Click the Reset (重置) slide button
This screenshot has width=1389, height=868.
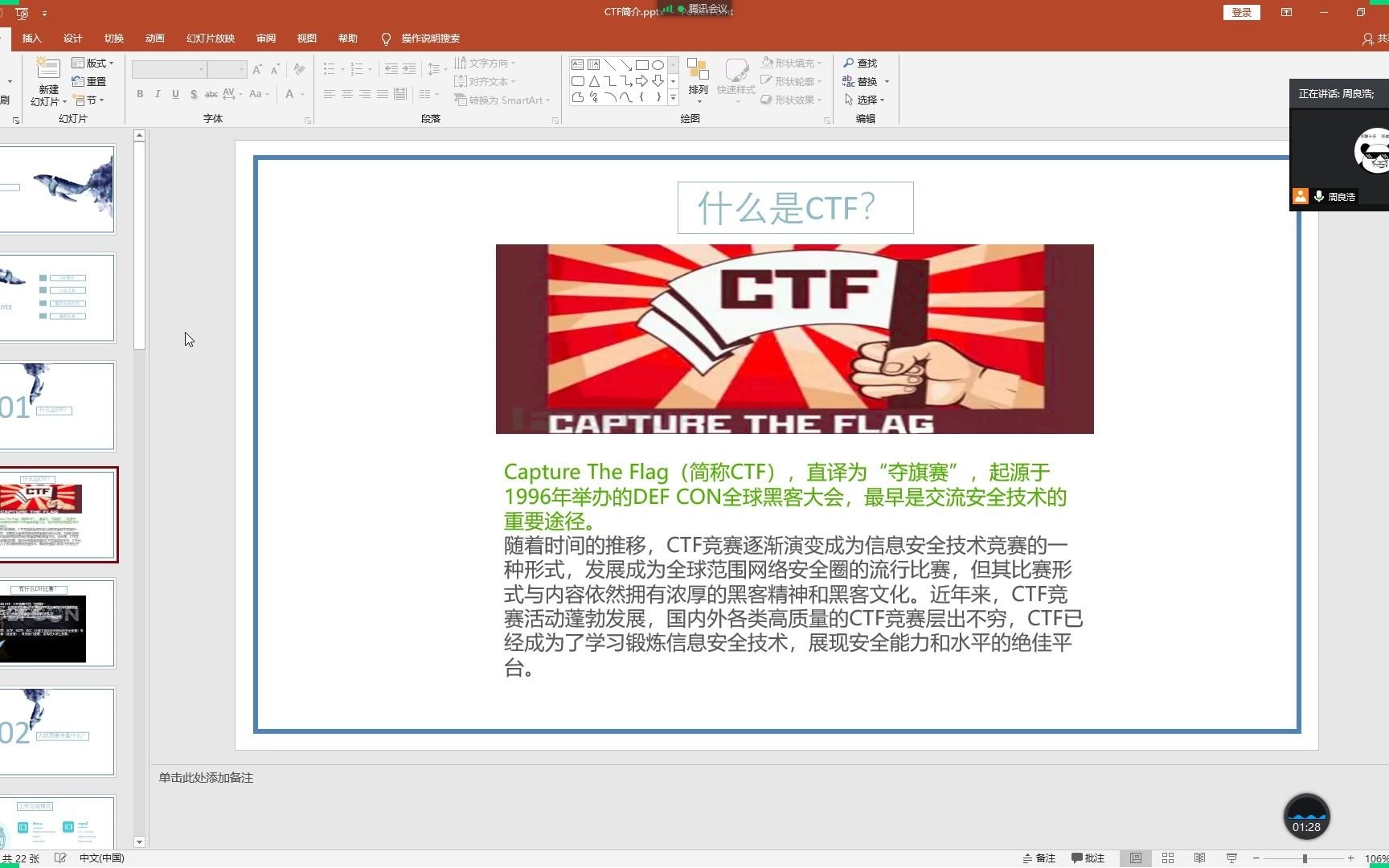point(89,81)
